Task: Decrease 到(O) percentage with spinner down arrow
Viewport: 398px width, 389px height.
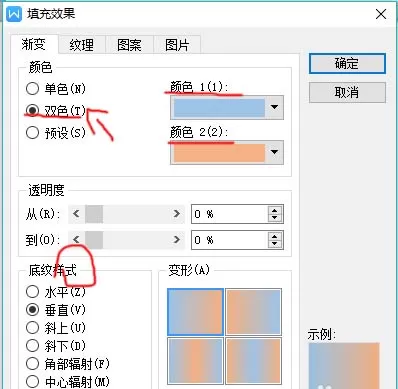Action: (x=275, y=244)
